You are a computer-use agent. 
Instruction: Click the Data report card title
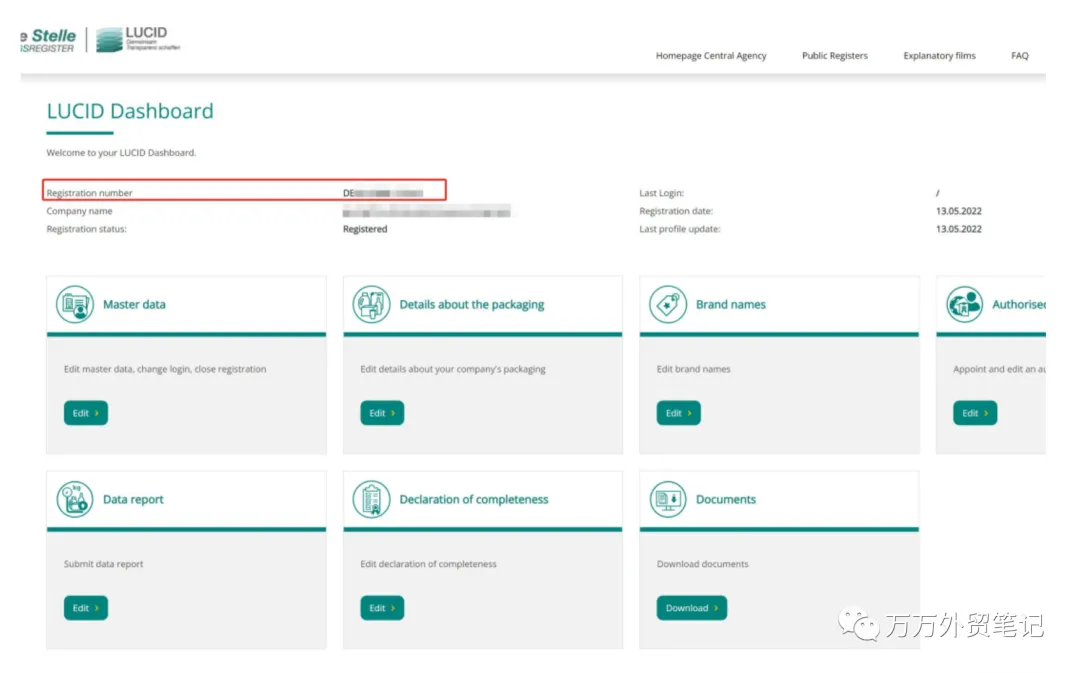point(133,499)
